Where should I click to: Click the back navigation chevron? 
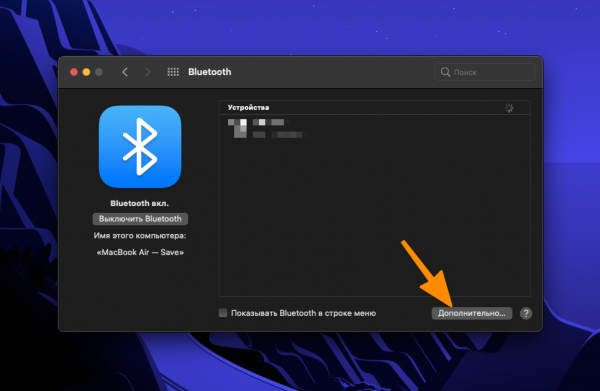click(125, 72)
